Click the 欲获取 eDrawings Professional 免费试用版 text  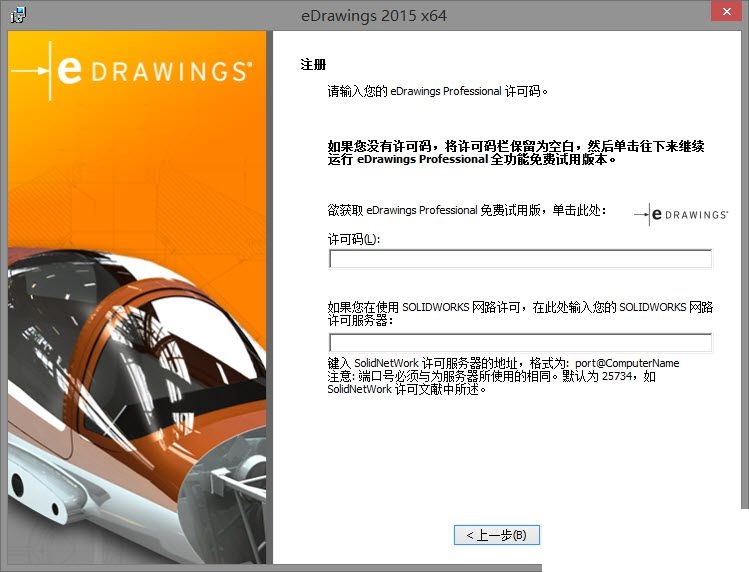tap(467, 211)
